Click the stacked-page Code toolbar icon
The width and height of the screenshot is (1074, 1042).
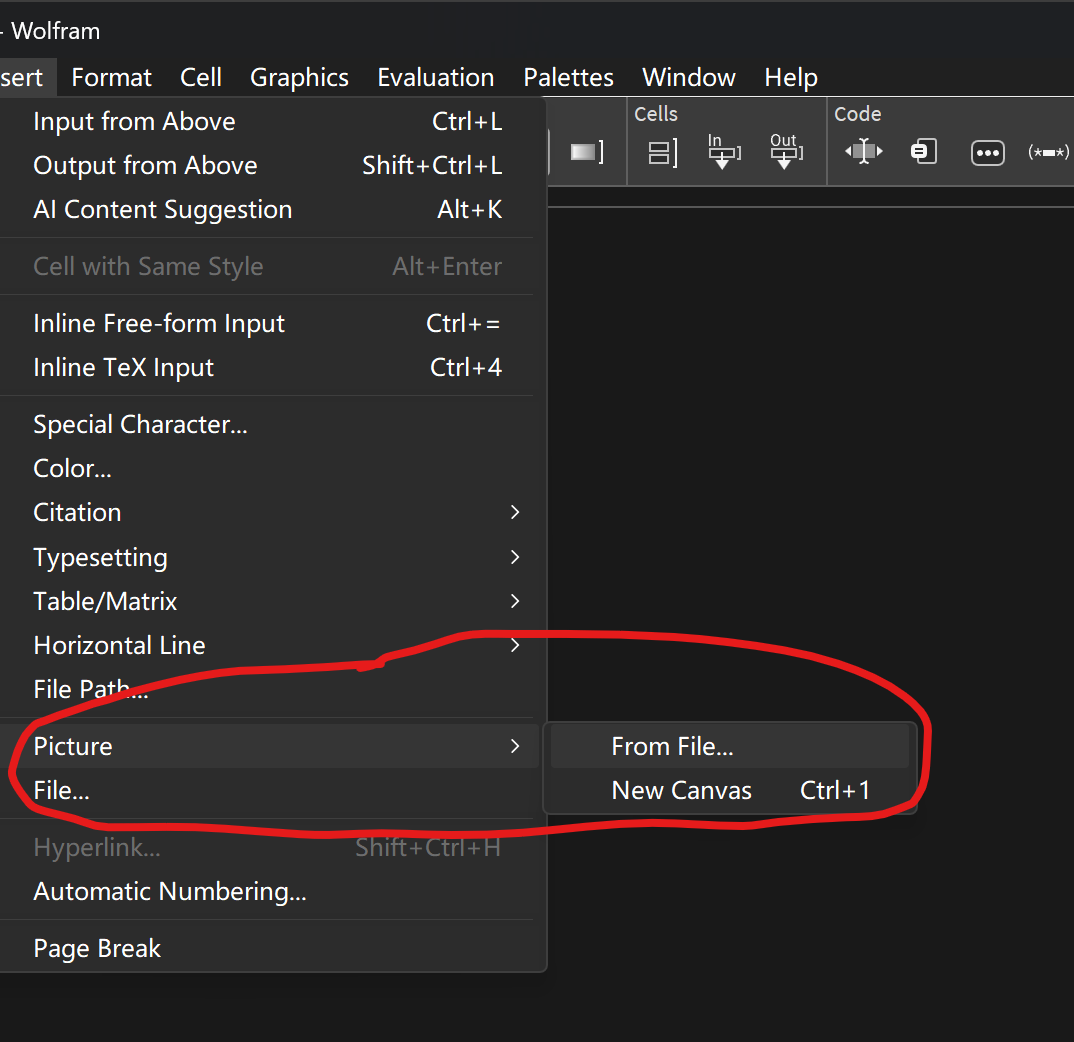923,152
